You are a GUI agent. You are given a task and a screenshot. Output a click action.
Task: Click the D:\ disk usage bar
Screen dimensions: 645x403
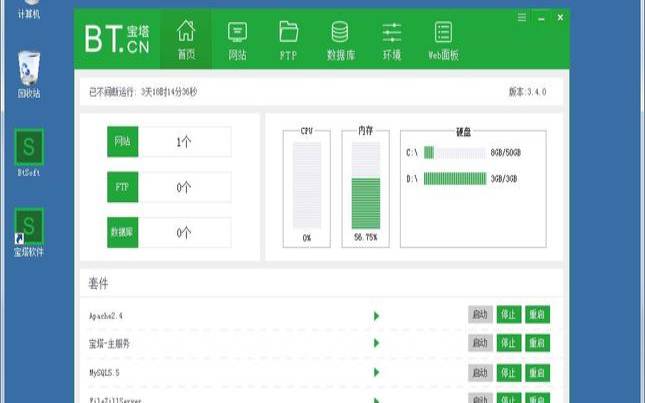(455, 178)
